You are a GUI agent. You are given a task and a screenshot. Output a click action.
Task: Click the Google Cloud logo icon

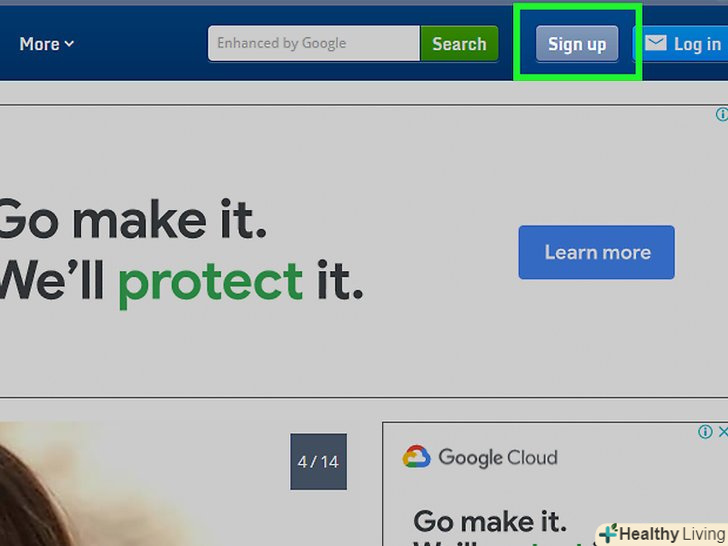click(x=416, y=457)
